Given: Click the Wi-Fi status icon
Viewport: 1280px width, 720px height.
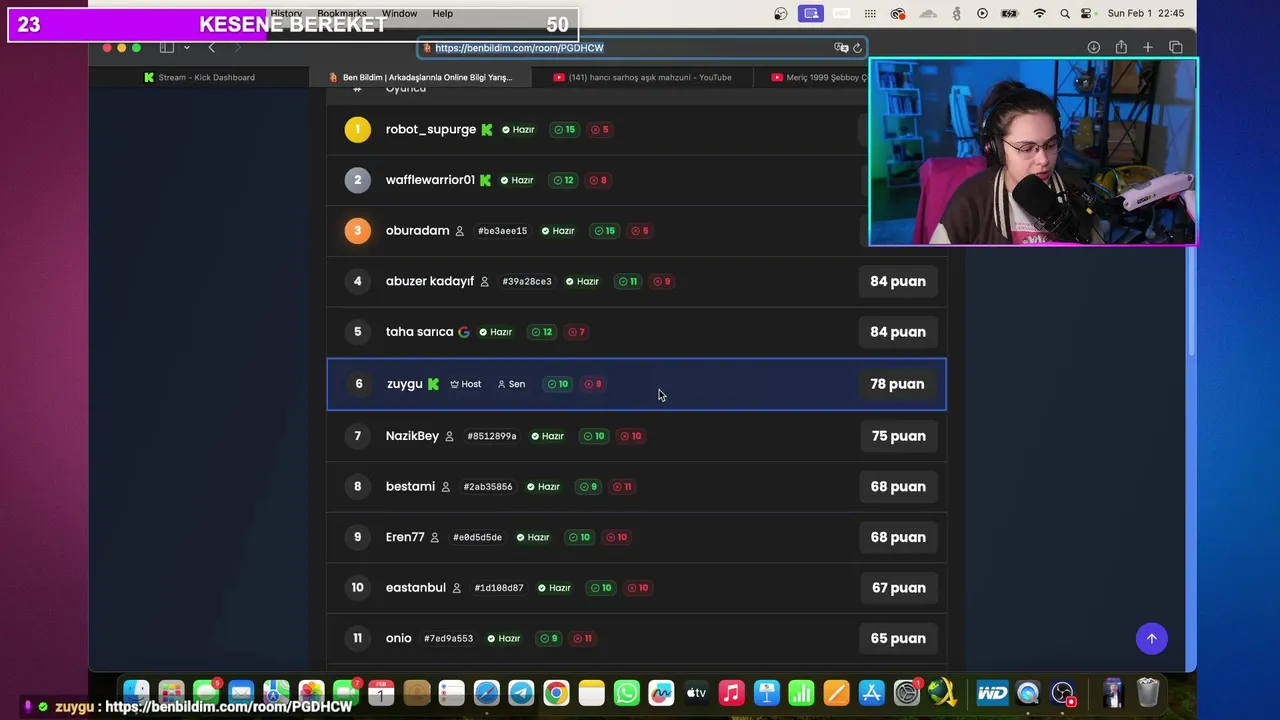Looking at the screenshot, I should click(x=1039, y=14).
